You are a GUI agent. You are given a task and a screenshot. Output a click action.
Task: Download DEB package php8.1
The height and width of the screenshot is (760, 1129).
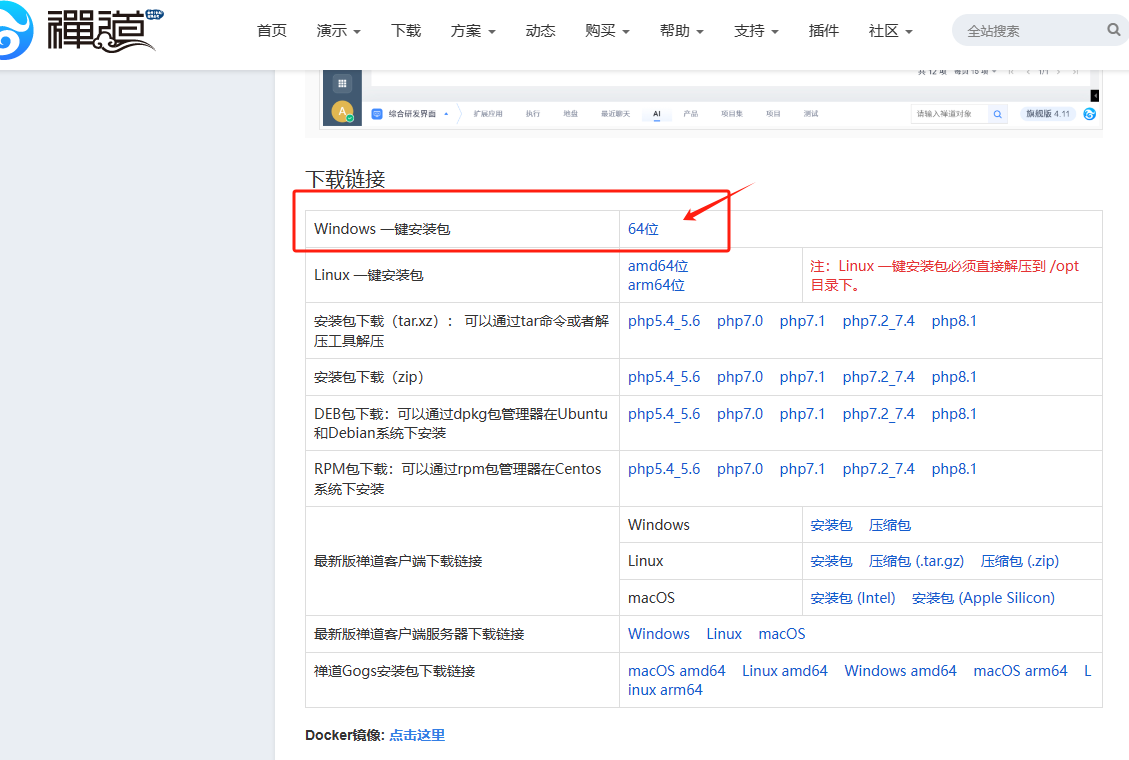click(954, 415)
